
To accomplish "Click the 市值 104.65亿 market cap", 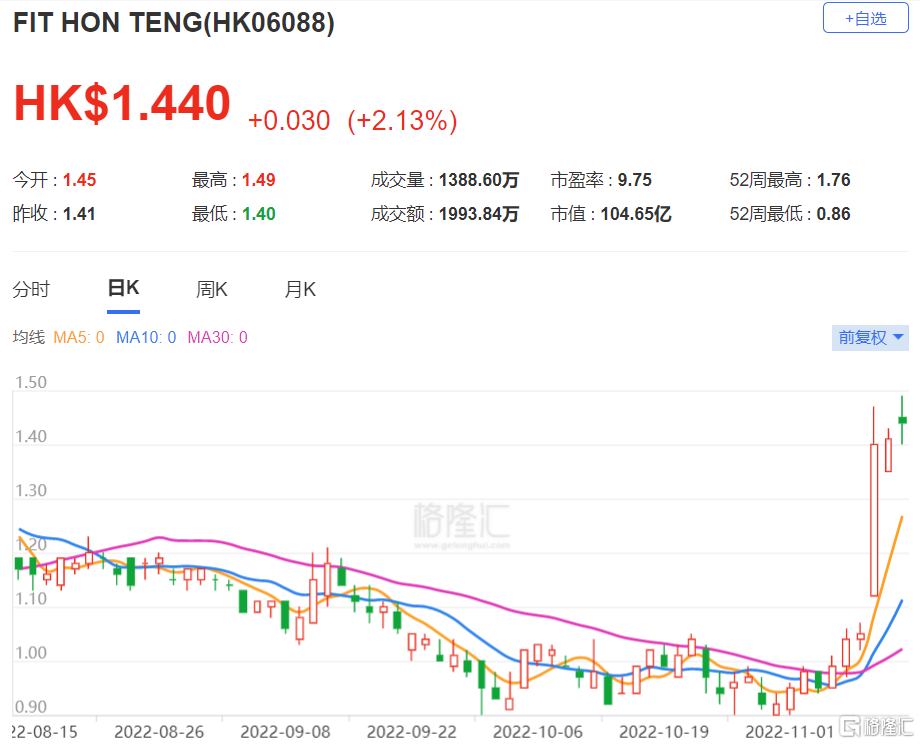I will [x=611, y=214].
